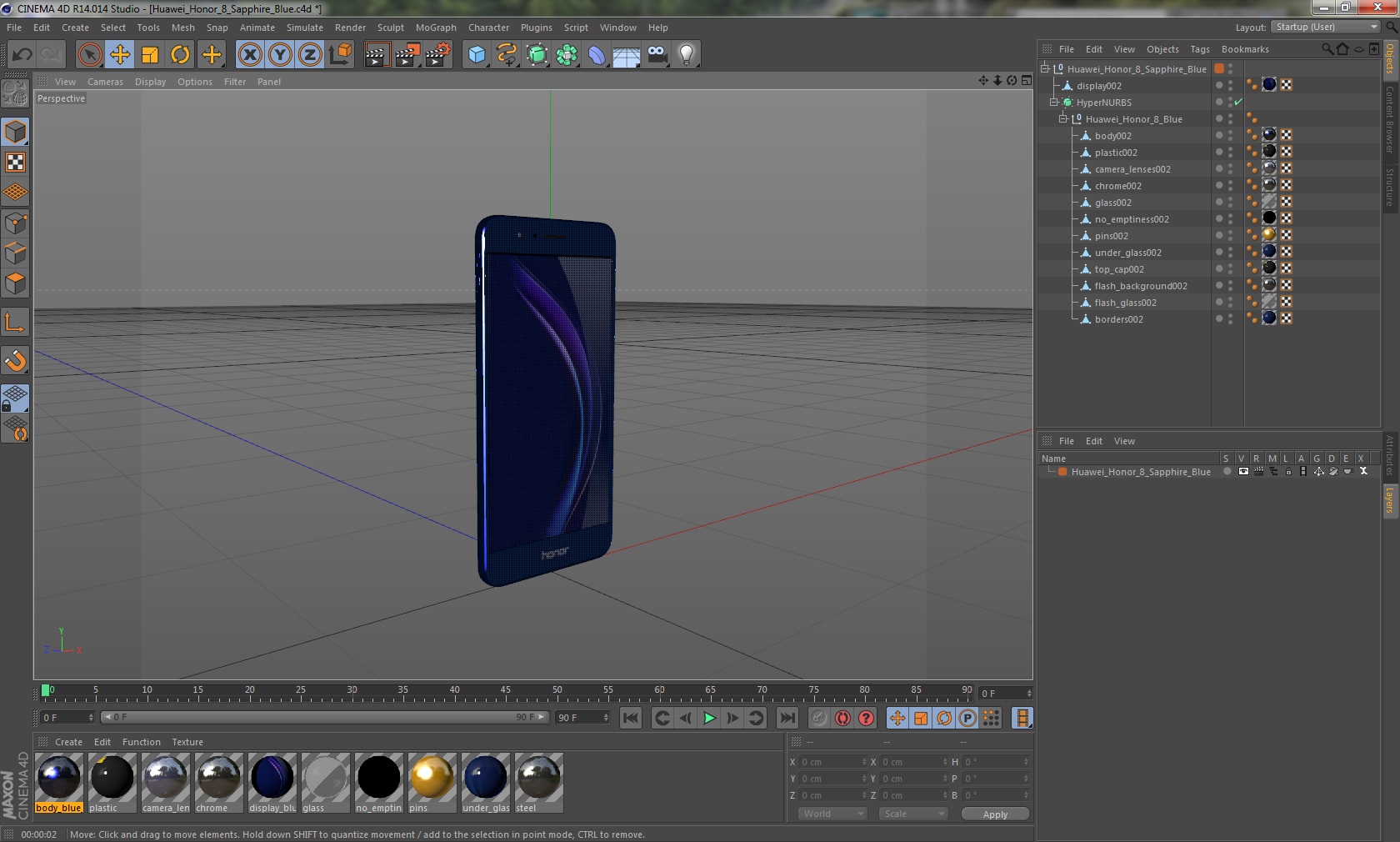Select the body_blue material swatch

click(x=59, y=783)
